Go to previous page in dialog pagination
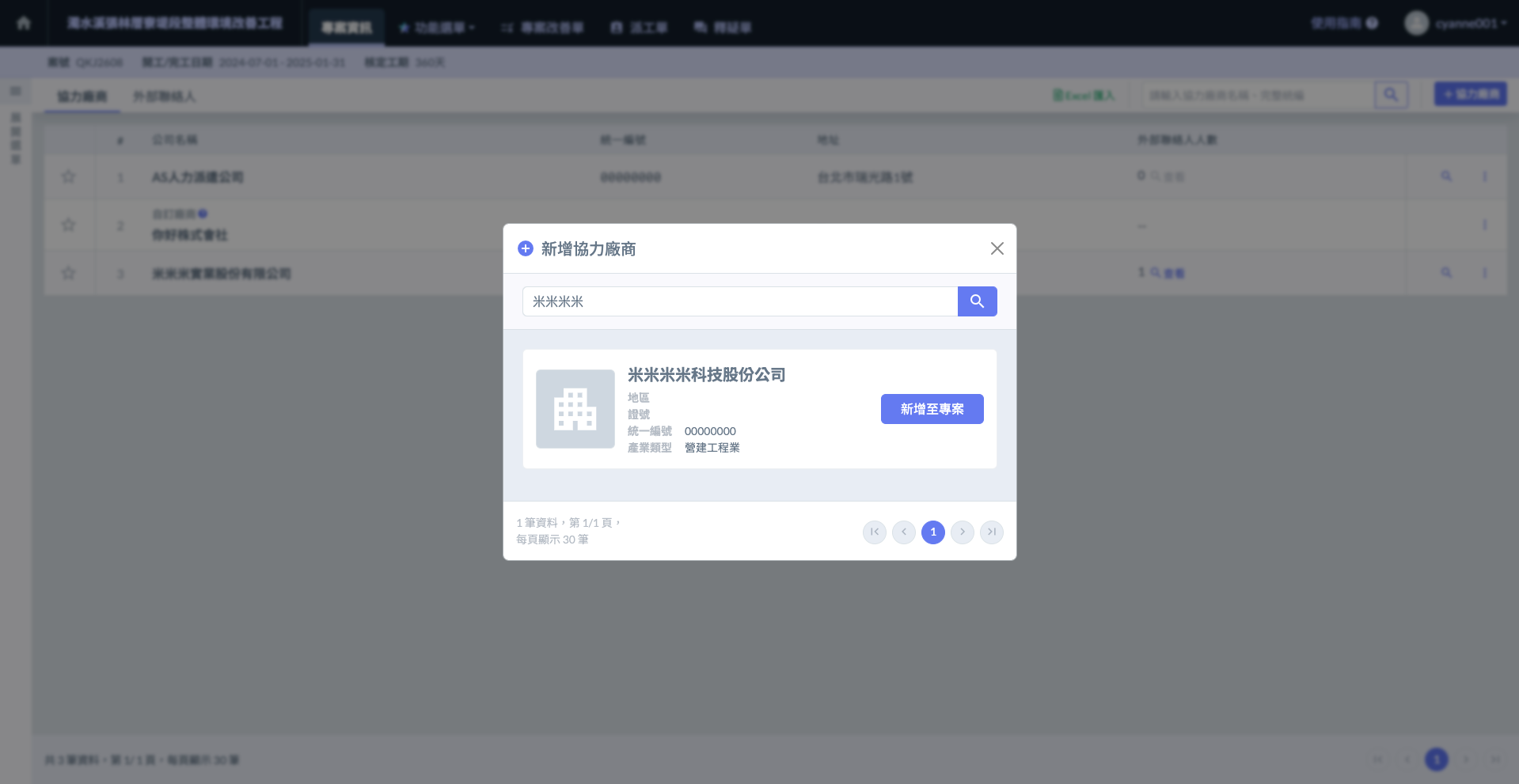 point(903,532)
